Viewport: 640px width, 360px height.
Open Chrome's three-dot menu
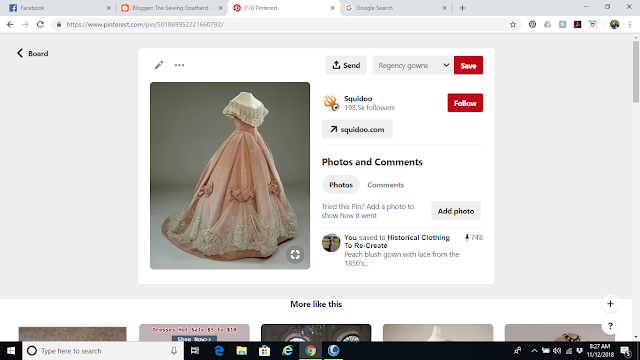point(630,24)
